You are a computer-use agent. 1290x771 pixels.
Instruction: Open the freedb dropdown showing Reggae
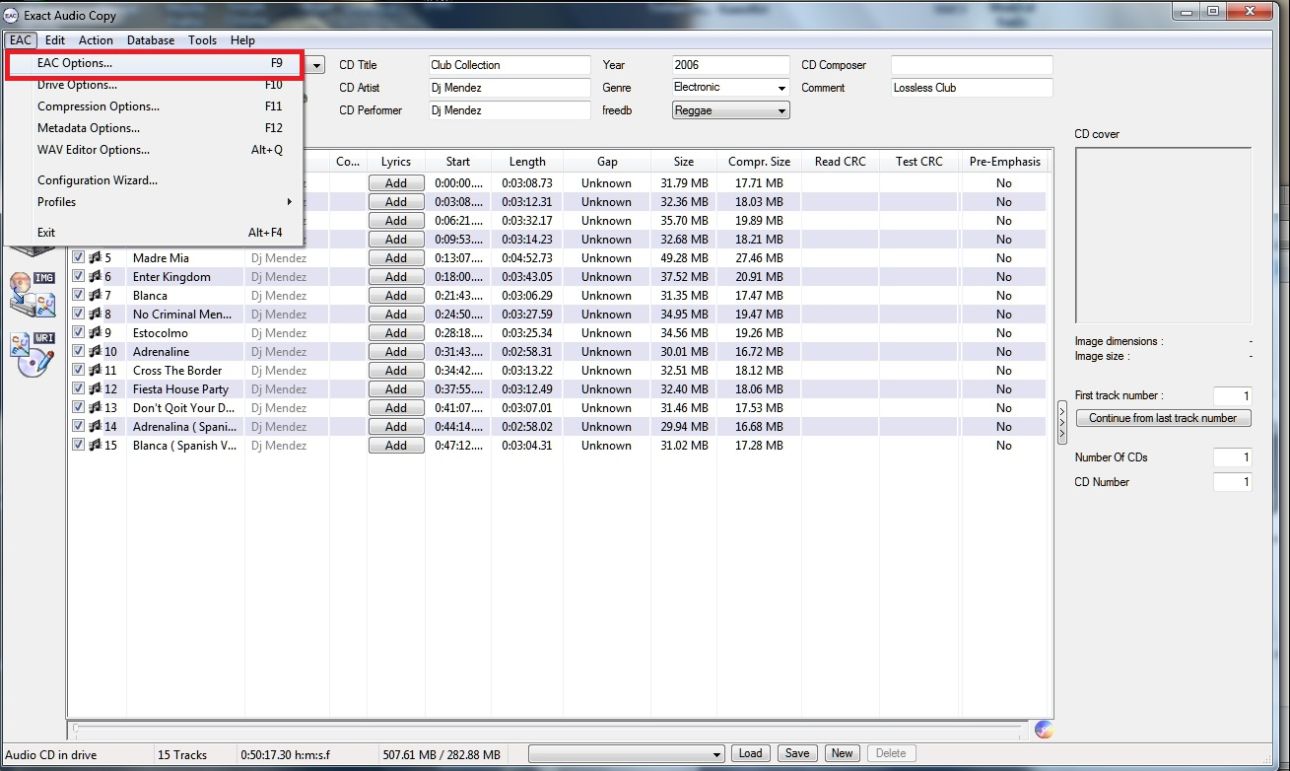click(x=730, y=111)
